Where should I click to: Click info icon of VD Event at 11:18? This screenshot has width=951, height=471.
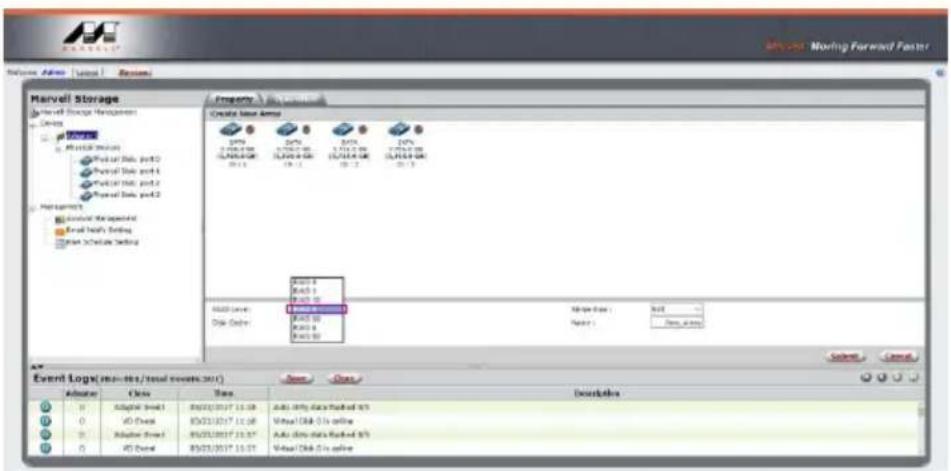45,421
